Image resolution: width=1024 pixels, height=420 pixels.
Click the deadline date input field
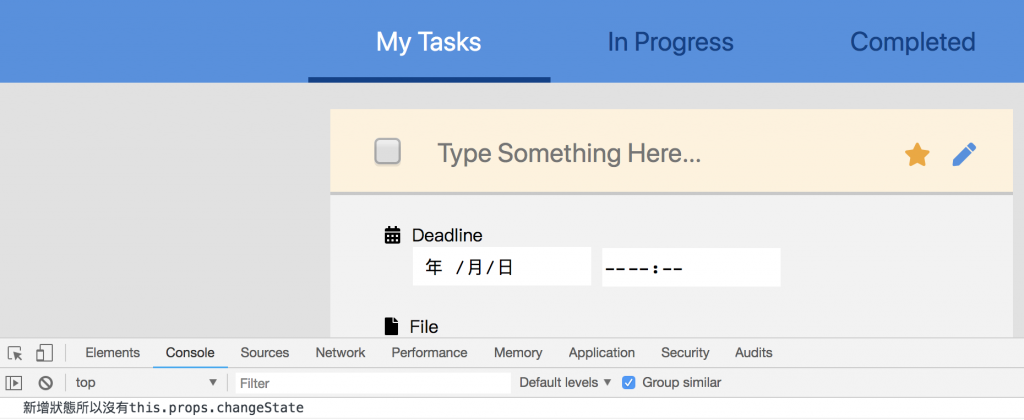point(501,267)
